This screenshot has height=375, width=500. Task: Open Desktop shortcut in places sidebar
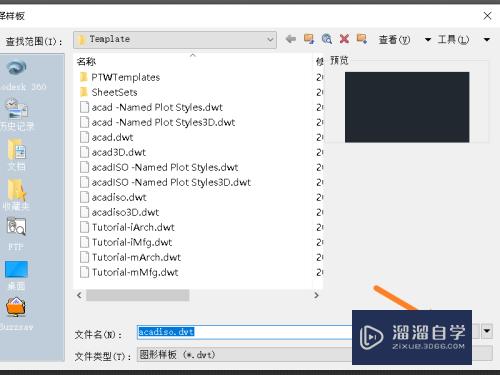[16, 275]
